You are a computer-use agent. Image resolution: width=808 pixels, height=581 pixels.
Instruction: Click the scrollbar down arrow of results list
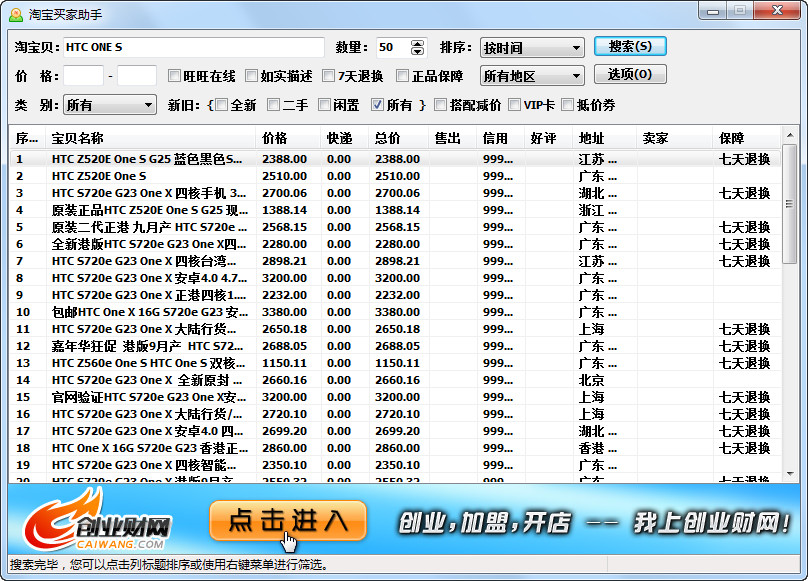(789, 474)
